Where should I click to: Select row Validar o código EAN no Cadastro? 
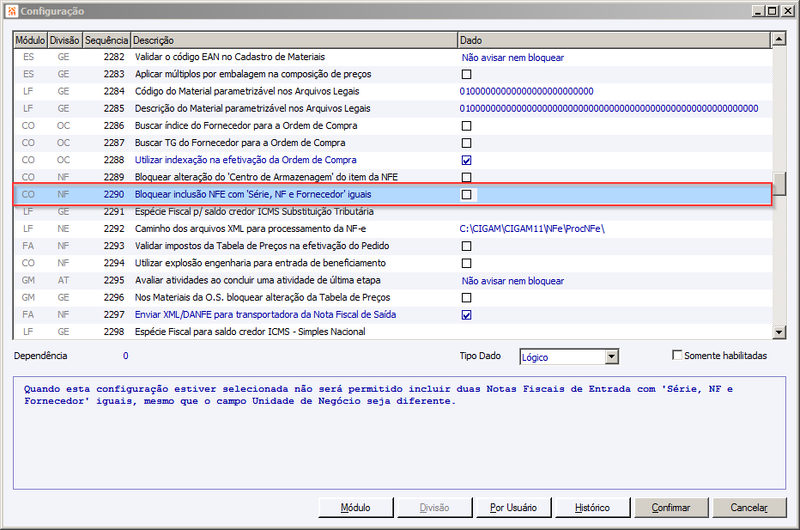point(392,57)
